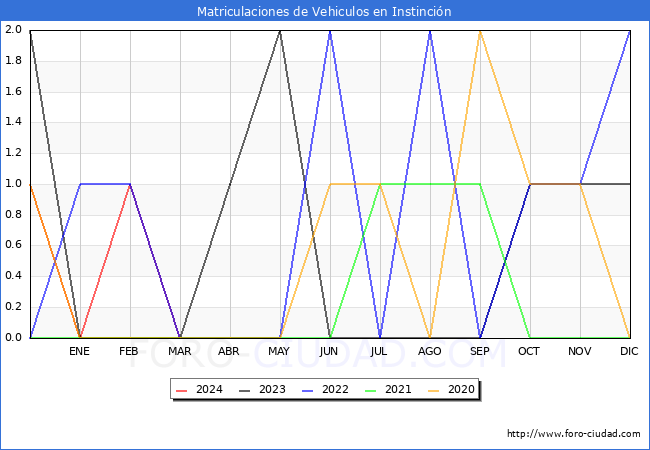Click the DIC month axis label
This screenshot has width=650, height=450.
point(629,351)
